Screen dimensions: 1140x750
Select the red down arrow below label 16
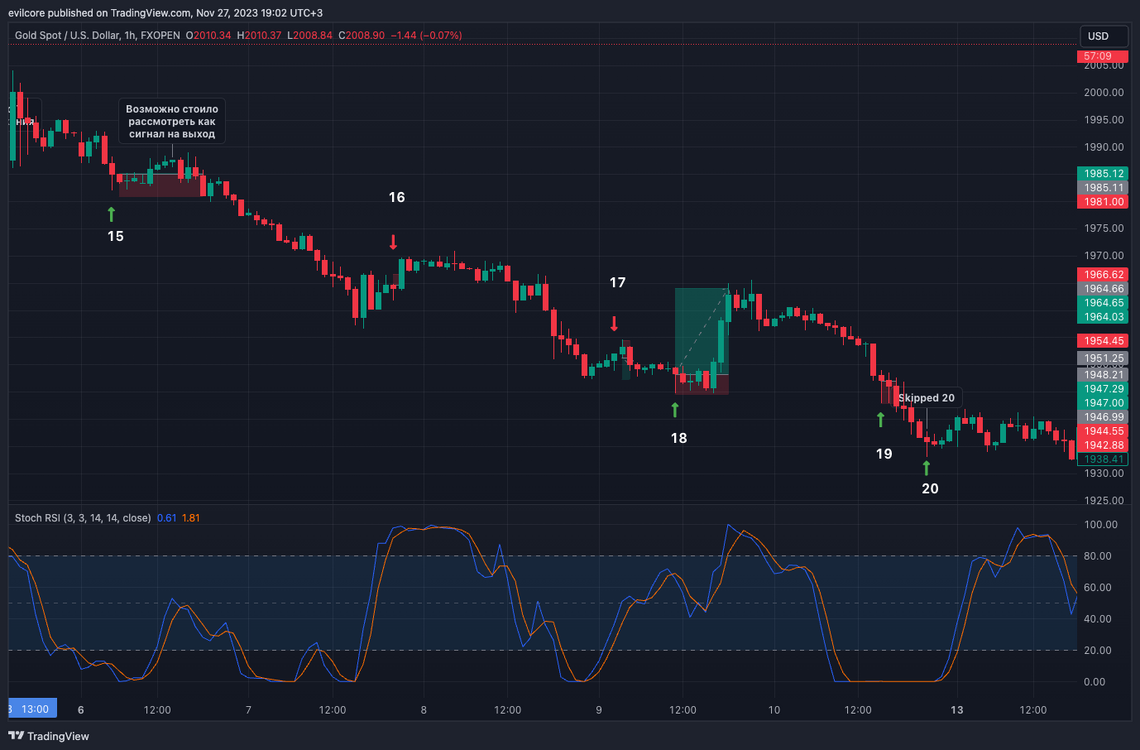(x=393, y=243)
